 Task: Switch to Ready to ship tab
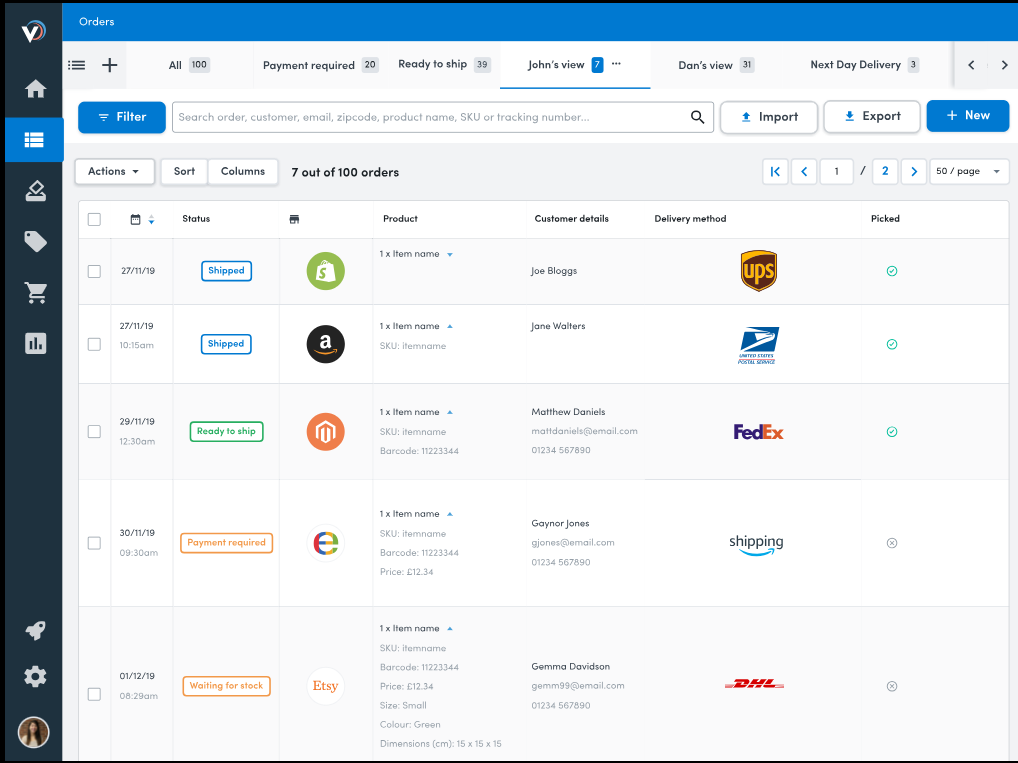445,64
